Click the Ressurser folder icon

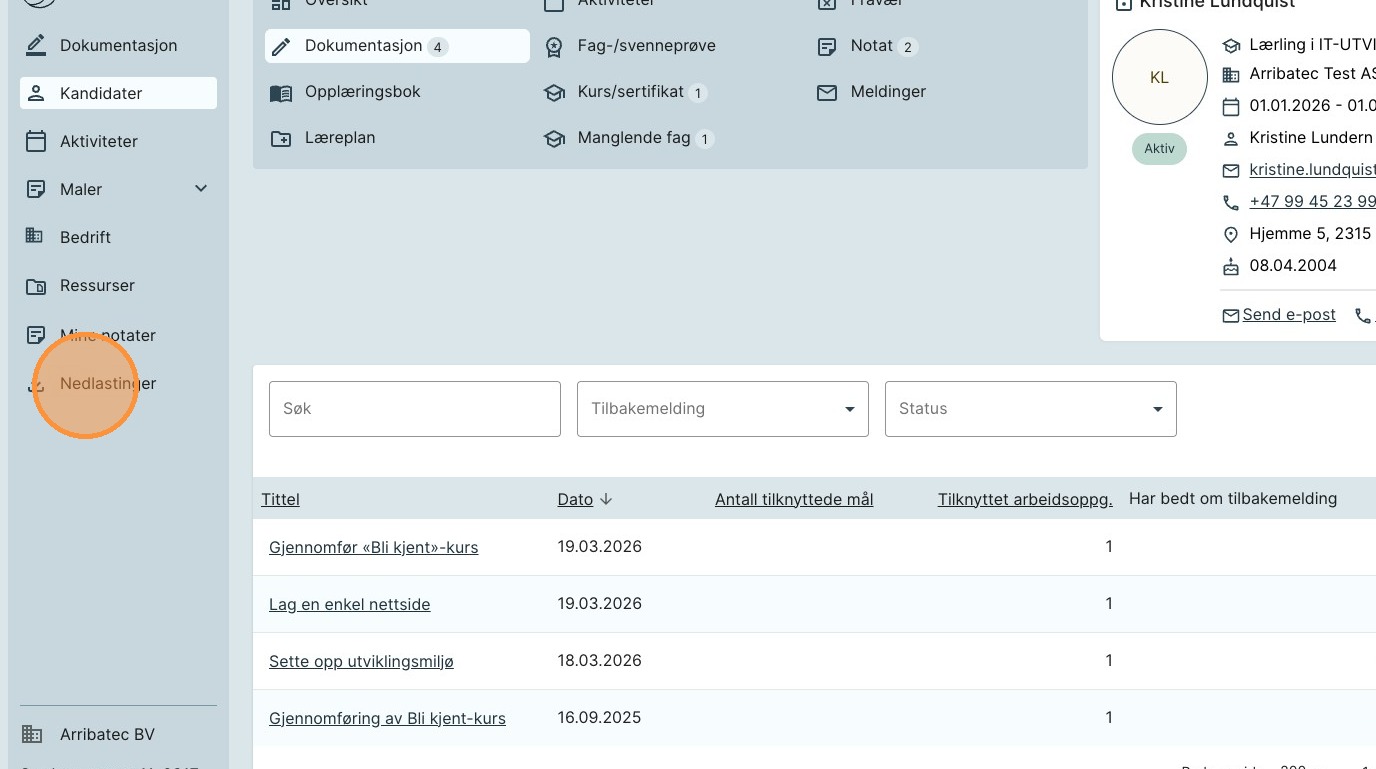(x=36, y=286)
